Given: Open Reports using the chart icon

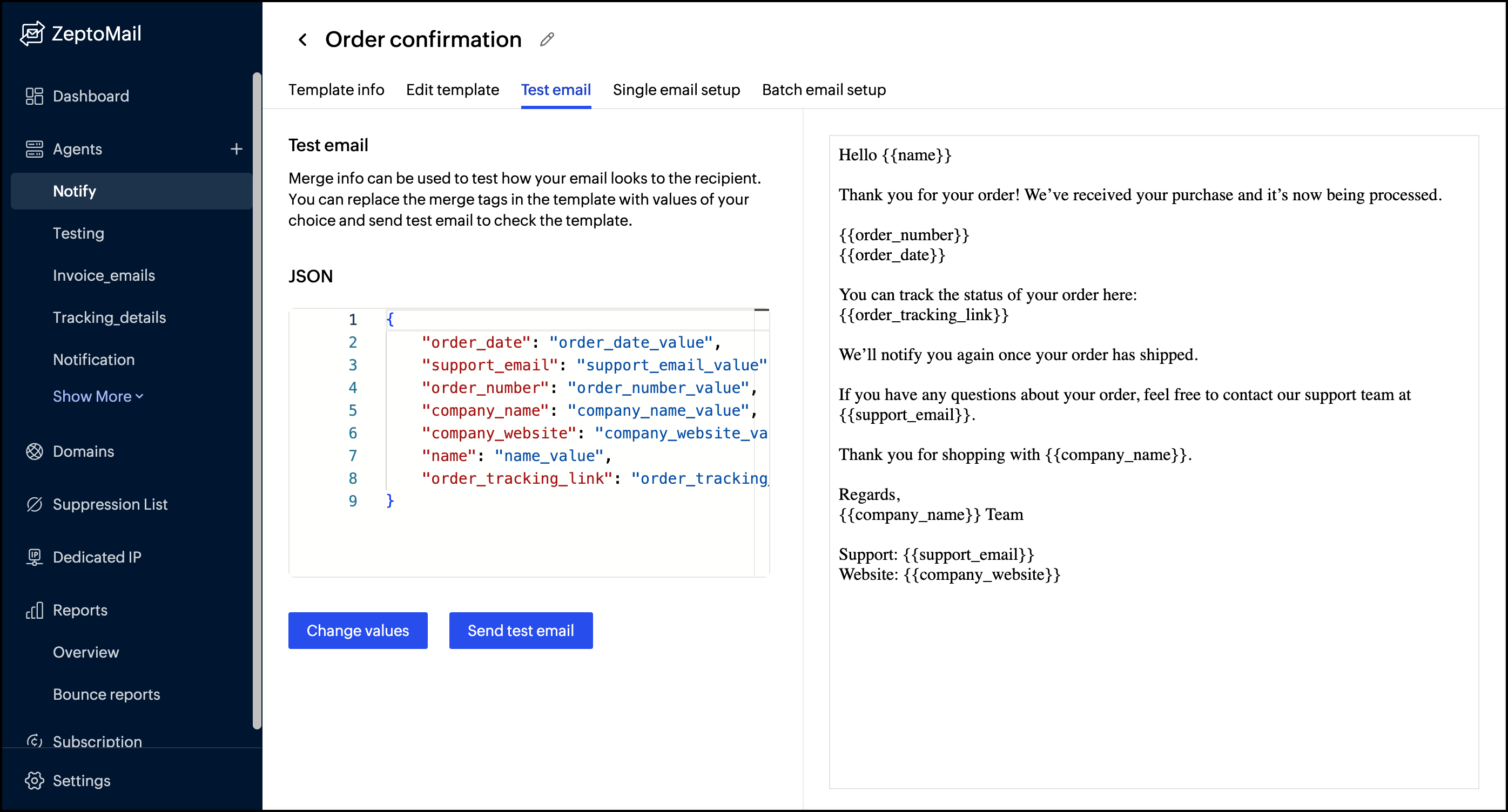Looking at the screenshot, I should coord(34,610).
